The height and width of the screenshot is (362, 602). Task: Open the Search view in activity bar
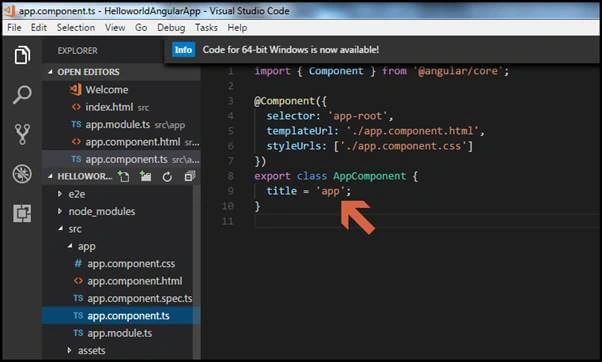point(22,94)
